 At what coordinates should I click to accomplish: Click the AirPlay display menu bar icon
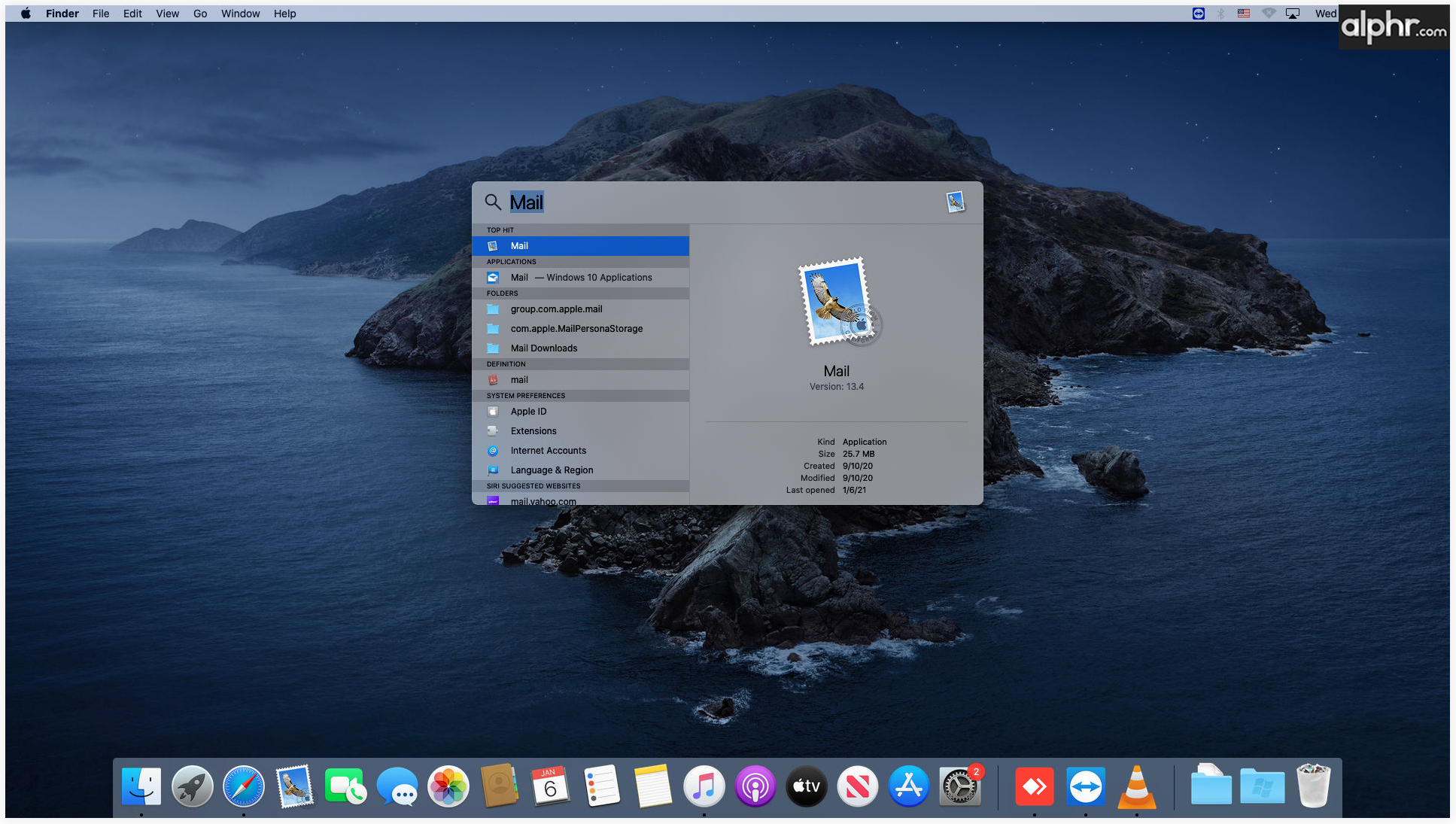[x=1293, y=14]
